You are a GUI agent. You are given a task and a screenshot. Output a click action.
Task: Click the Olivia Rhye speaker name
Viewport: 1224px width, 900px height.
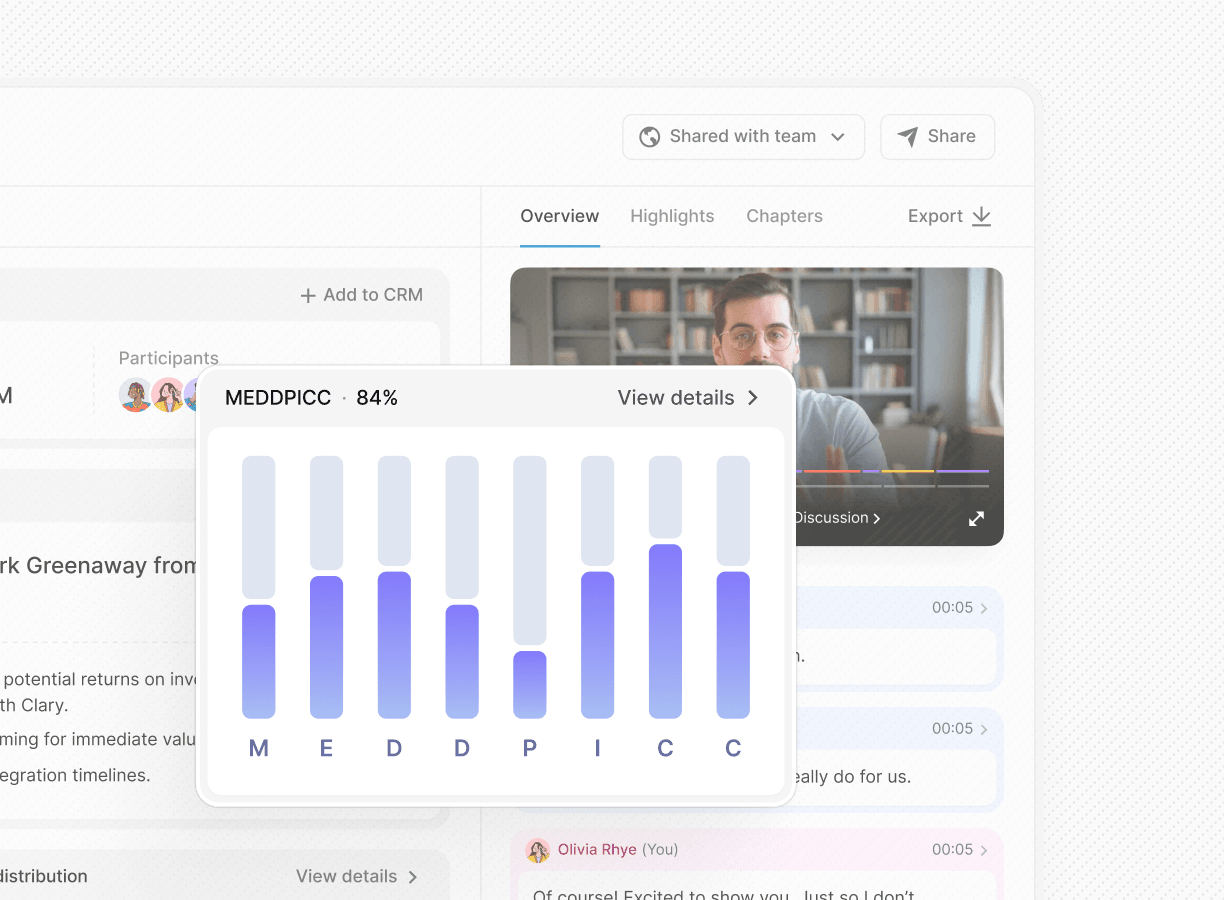[597, 850]
